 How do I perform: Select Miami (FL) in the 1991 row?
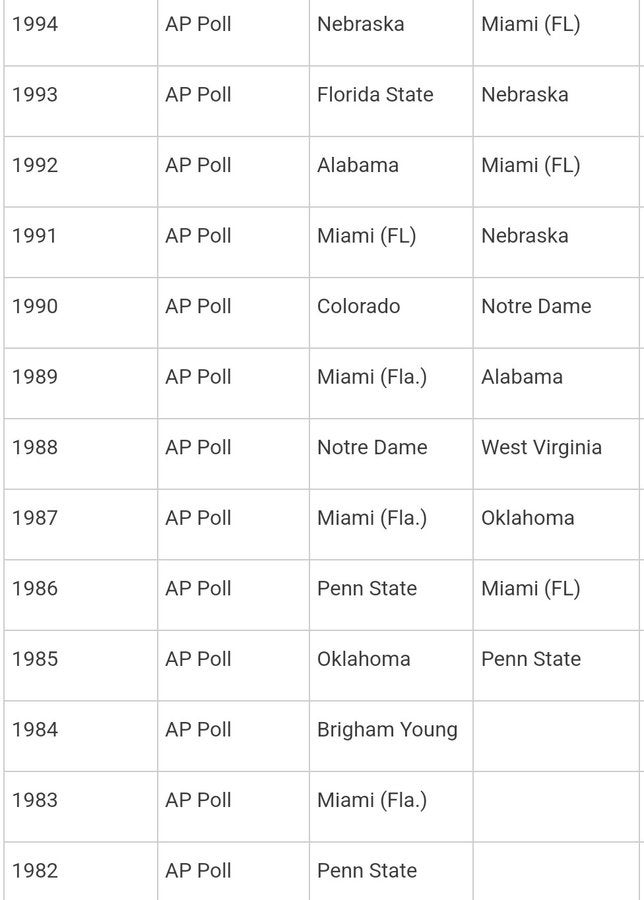pyautogui.click(x=366, y=236)
